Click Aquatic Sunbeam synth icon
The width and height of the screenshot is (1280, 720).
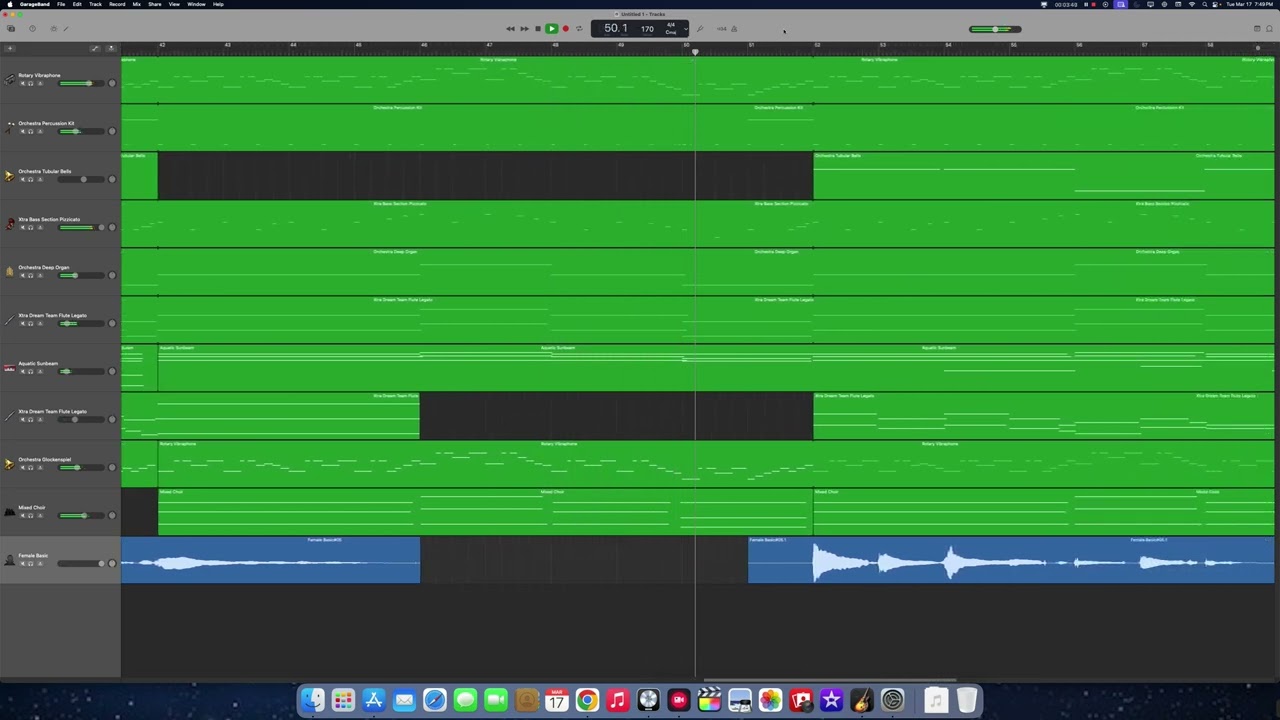tap(10, 367)
